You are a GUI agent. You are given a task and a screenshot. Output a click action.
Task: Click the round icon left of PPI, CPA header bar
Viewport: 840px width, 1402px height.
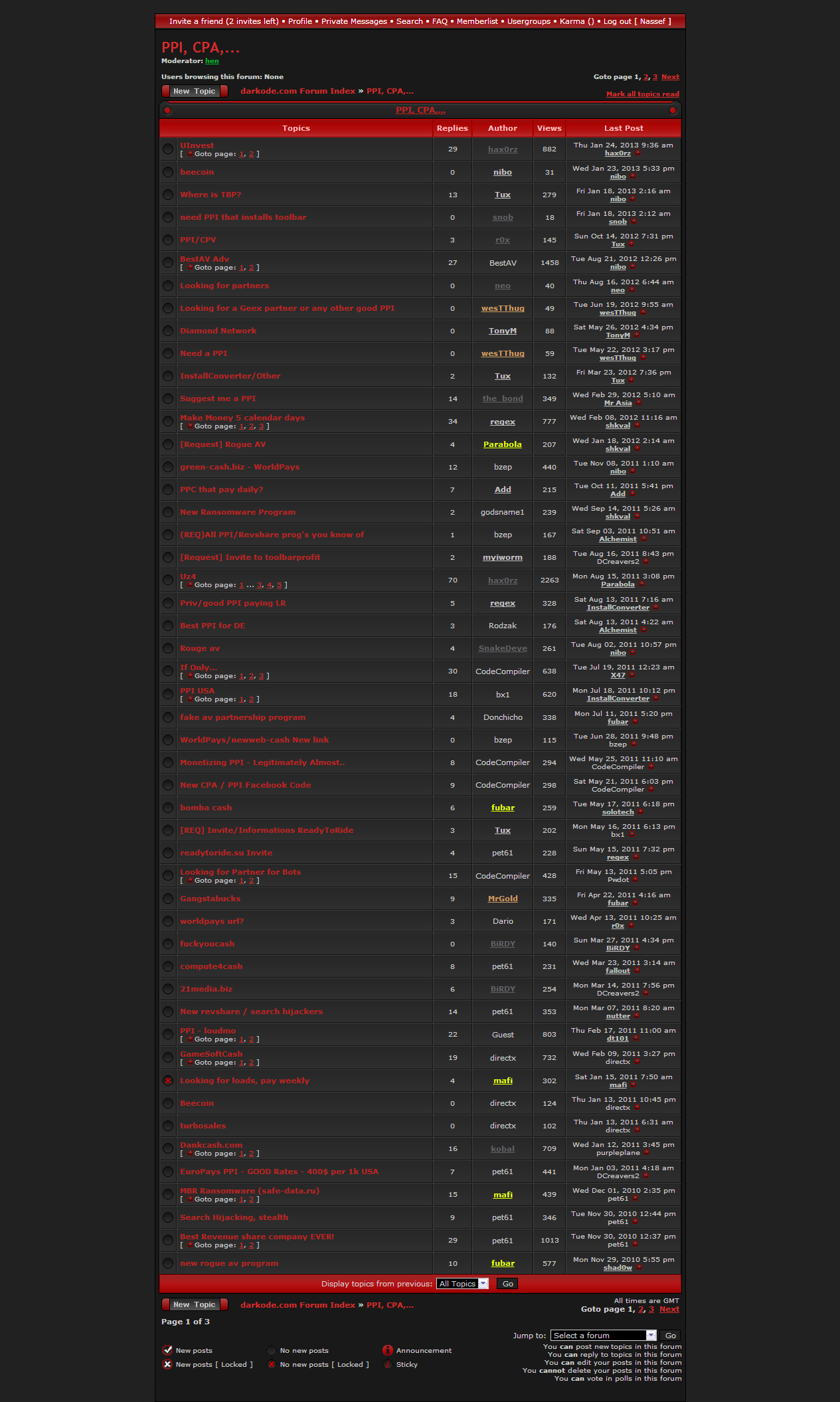click(168, 110)
